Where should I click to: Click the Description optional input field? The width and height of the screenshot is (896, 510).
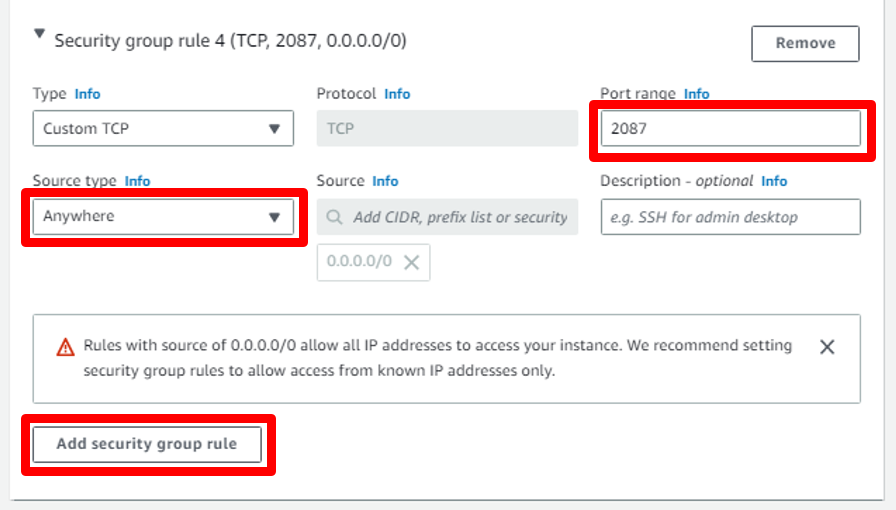pos(730,217)
